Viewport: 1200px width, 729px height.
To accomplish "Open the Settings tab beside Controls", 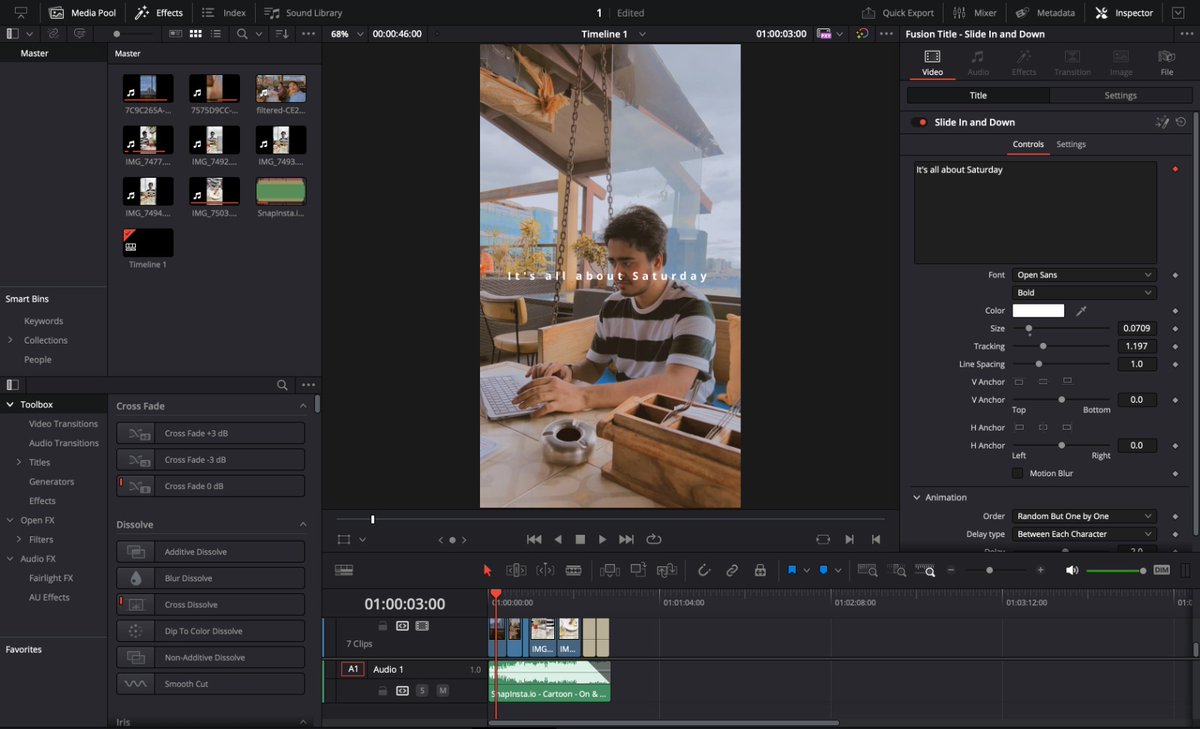I will tap(1071, 144).
